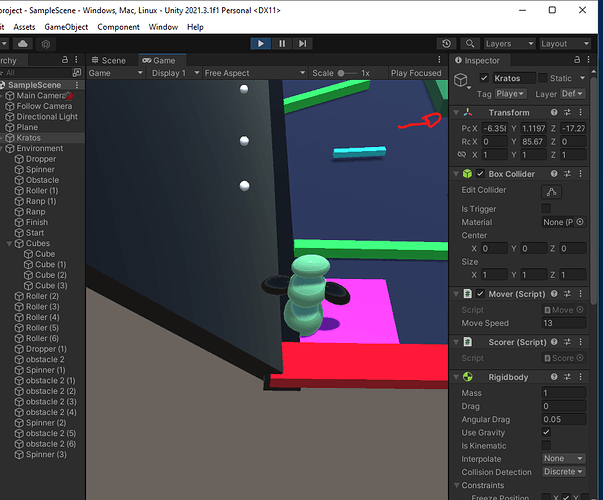Open Inspector panel options menu
This screenshot has width=603, height=500.
[x=588, y=60]
